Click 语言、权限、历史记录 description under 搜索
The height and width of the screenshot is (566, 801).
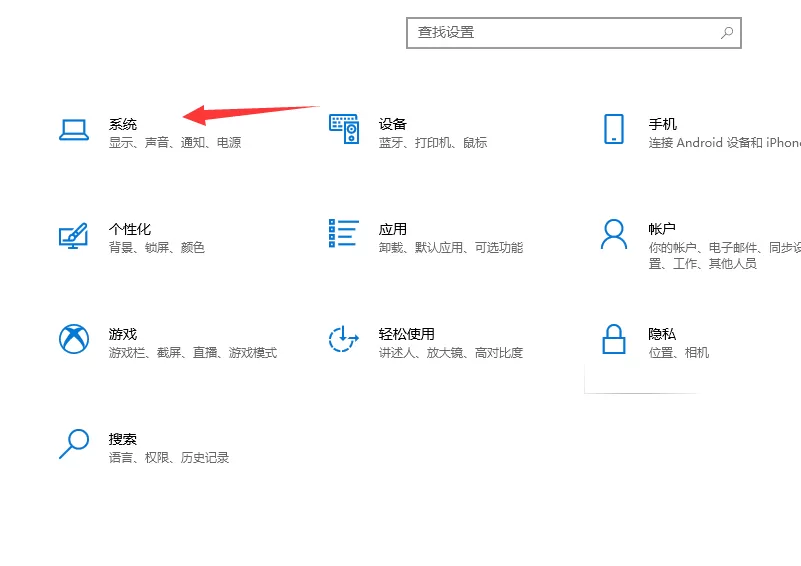169,457
